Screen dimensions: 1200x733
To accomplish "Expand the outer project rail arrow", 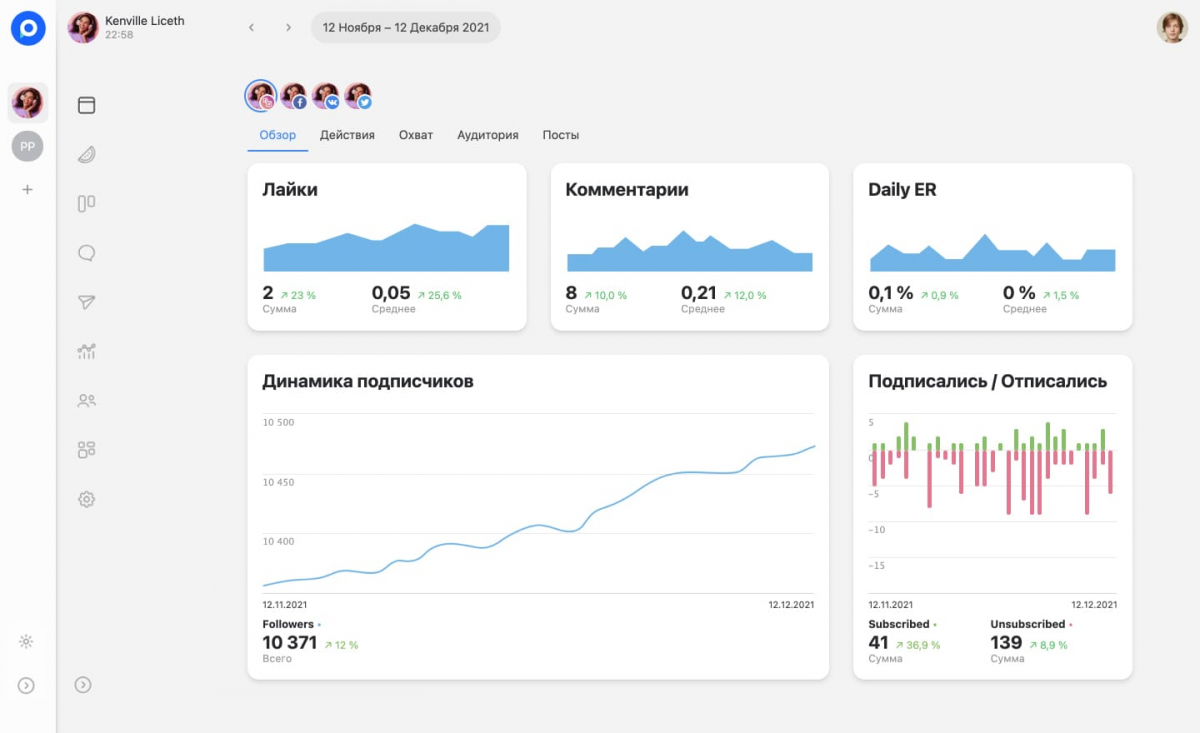I will [27, 685].
